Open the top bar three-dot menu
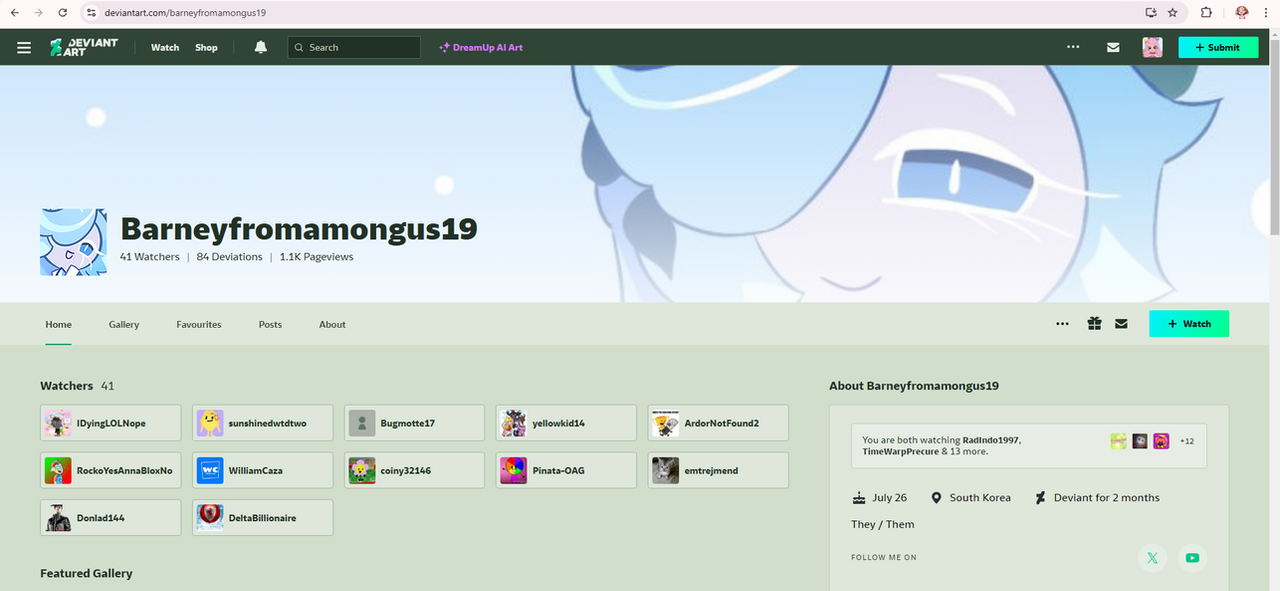Image resolution: width=1280 pixels, height=591 pixels. (x=1073, y=47)
